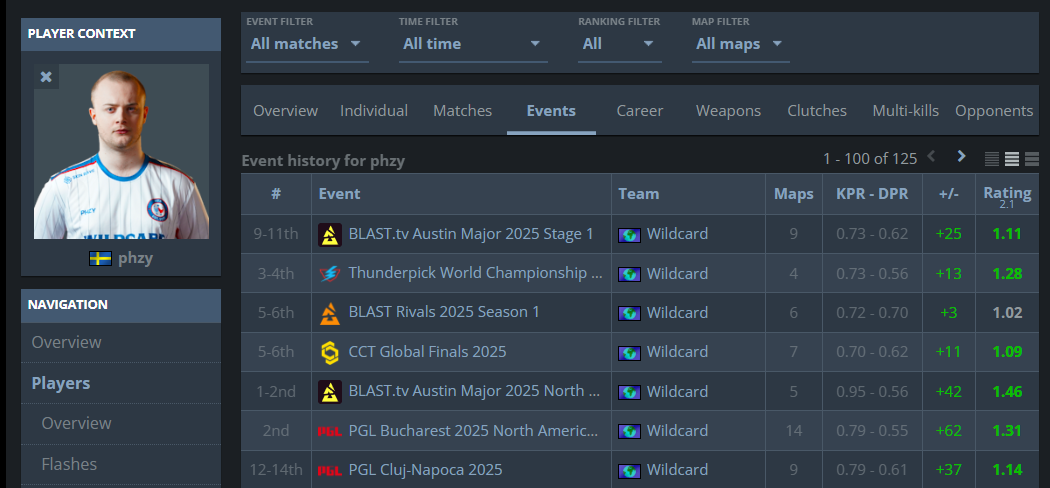
Task: Open the Time filter dropdown
Action: click(473, 44)
